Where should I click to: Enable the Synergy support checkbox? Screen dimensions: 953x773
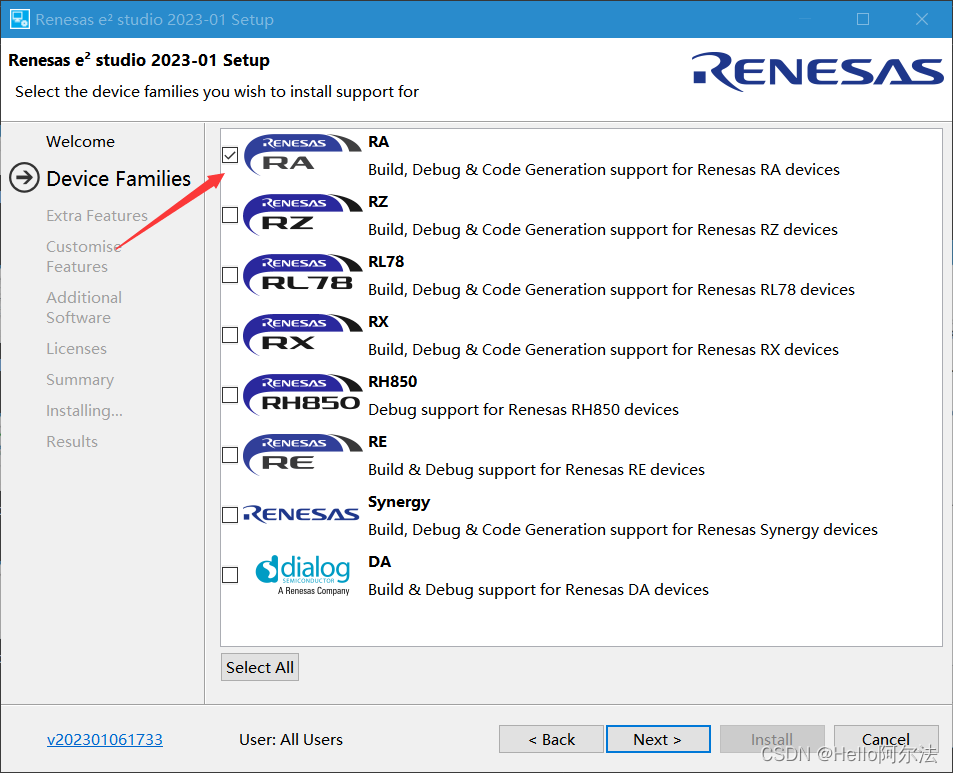tap(230, 515)
